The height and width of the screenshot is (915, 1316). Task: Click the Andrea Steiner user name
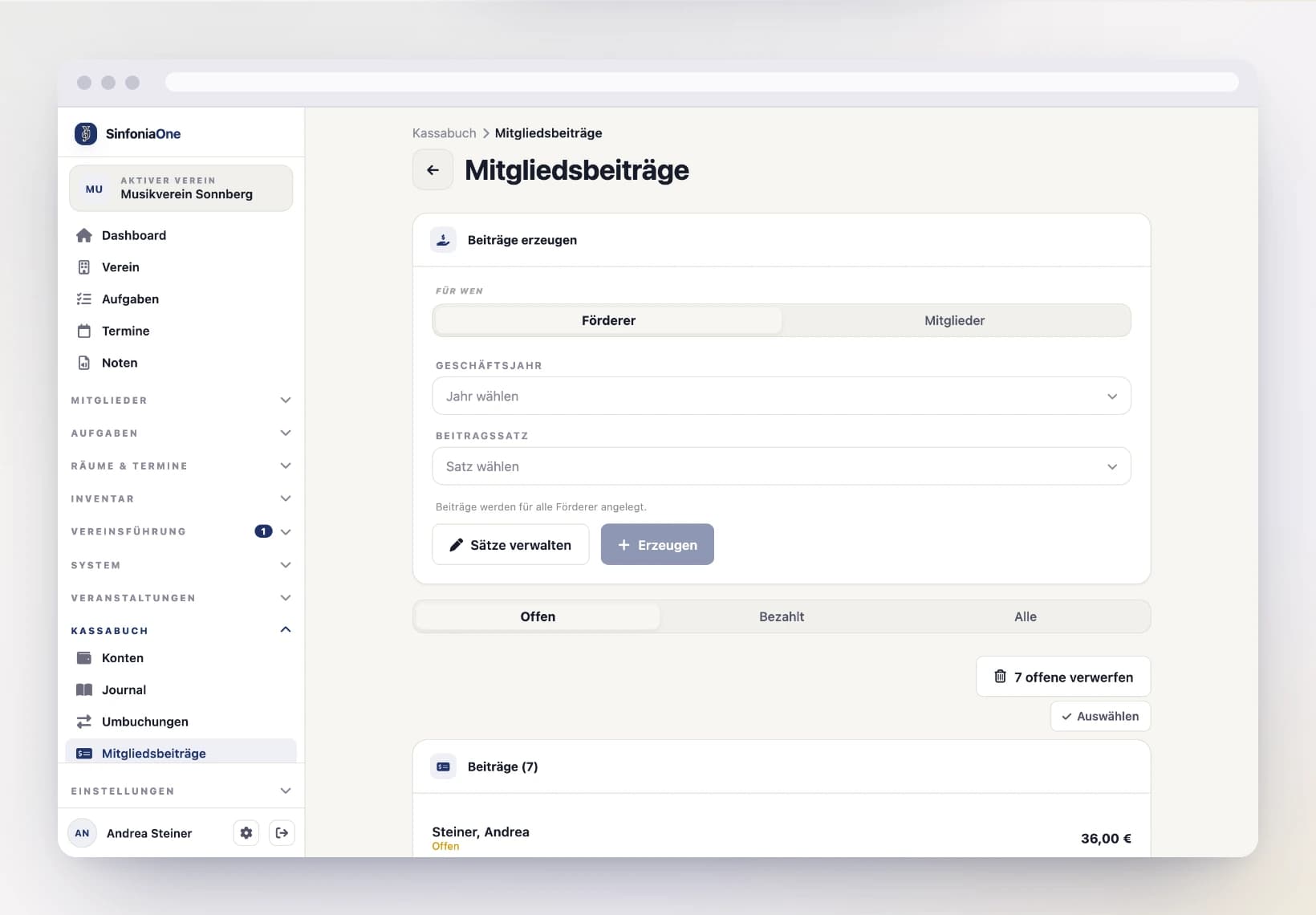point(149,833)
